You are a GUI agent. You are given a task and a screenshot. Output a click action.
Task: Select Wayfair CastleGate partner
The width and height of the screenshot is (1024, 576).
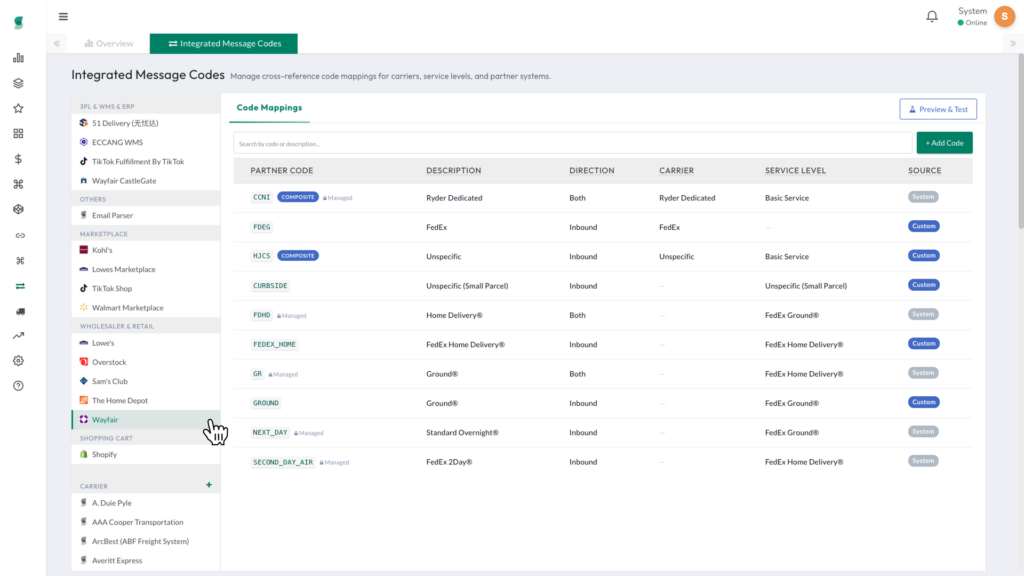click(146, 181)
